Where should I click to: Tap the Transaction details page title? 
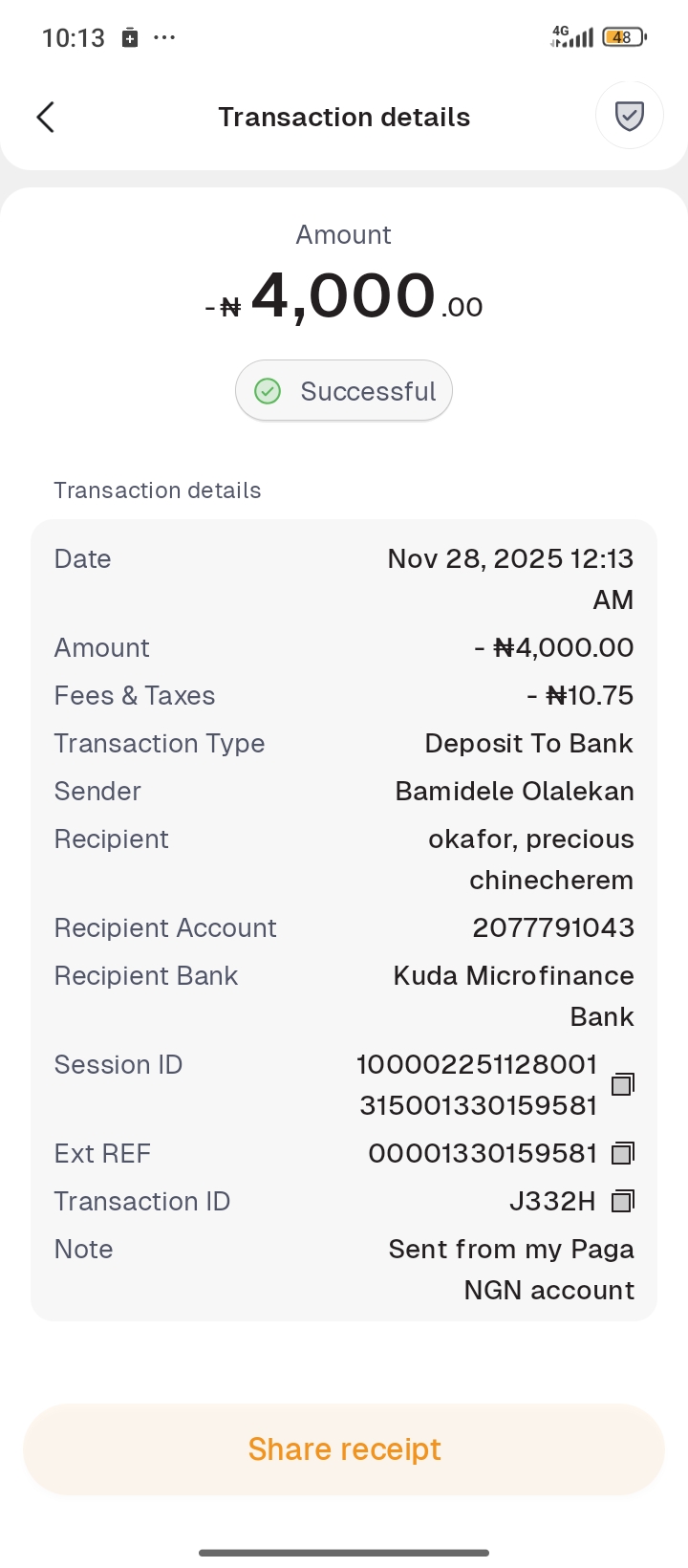point(344,118)
